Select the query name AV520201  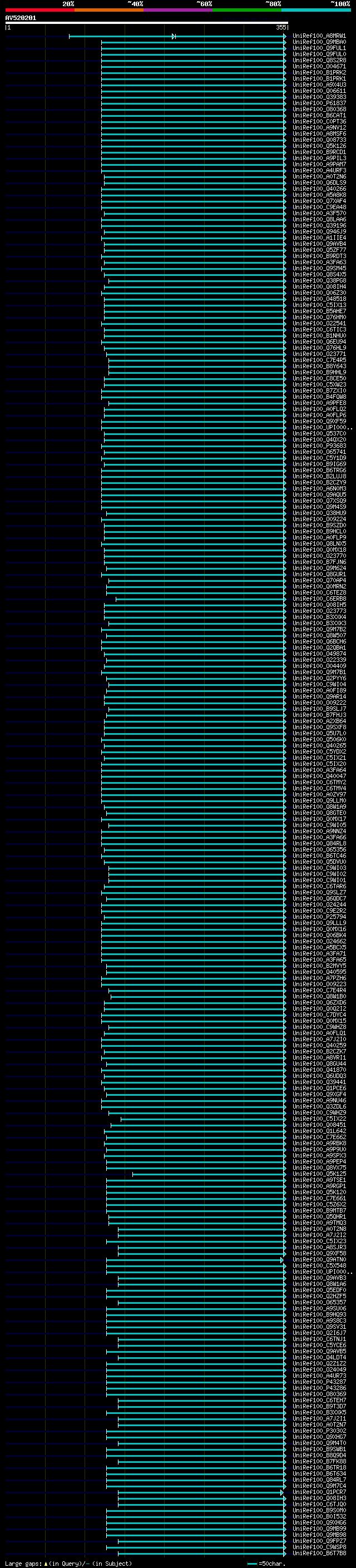tap(21, 18)
